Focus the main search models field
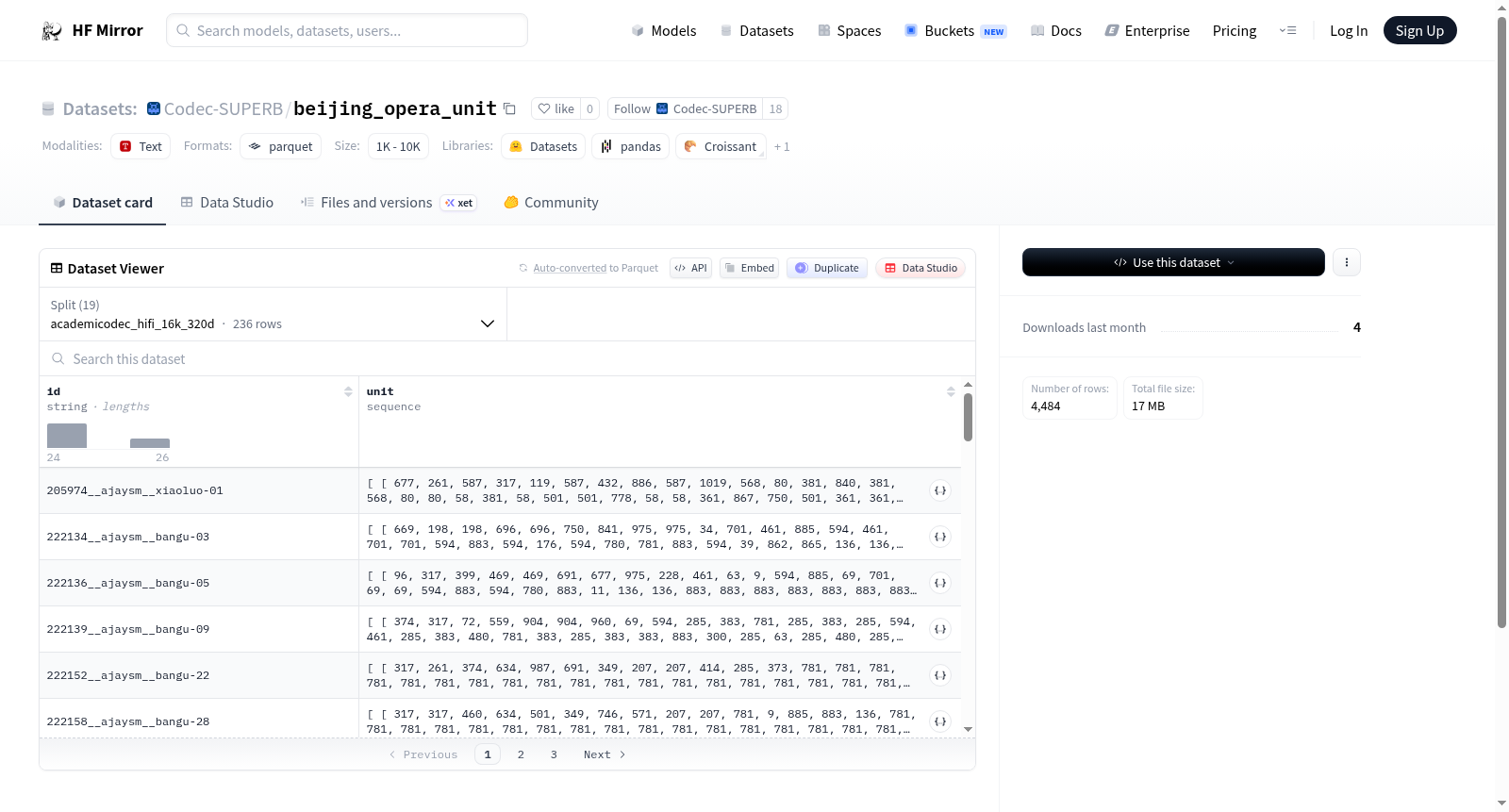 pos(347,30)
